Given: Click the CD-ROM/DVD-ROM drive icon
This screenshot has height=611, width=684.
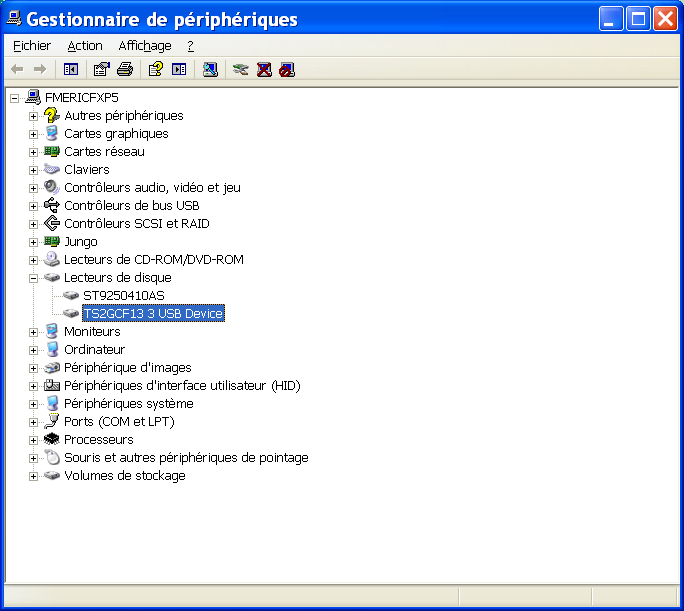Looking at the screenshot, I should pos(52,259).
